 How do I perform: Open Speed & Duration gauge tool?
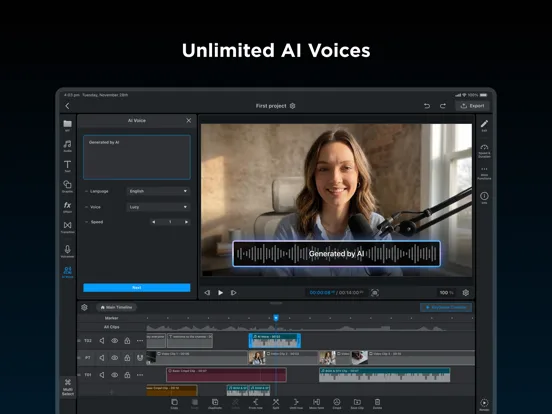(484, 150)
